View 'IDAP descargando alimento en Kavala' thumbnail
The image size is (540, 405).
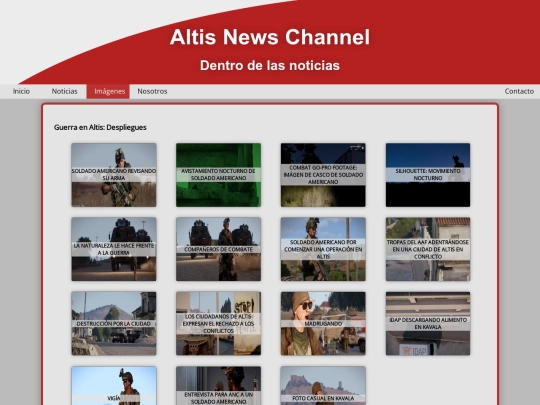click(428, 323)
